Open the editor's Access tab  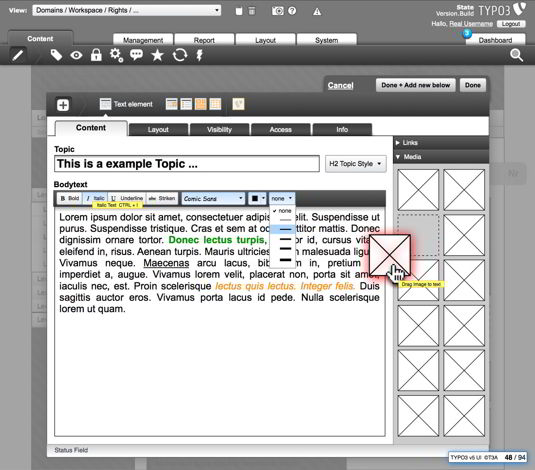click(x=280, y=130)
